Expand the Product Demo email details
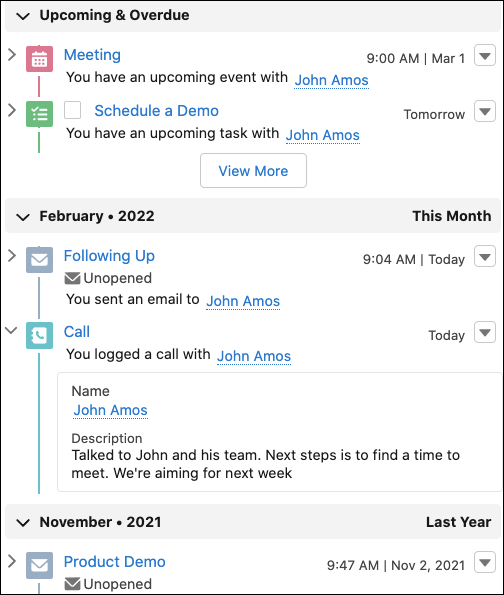 [x=12, y=561]
